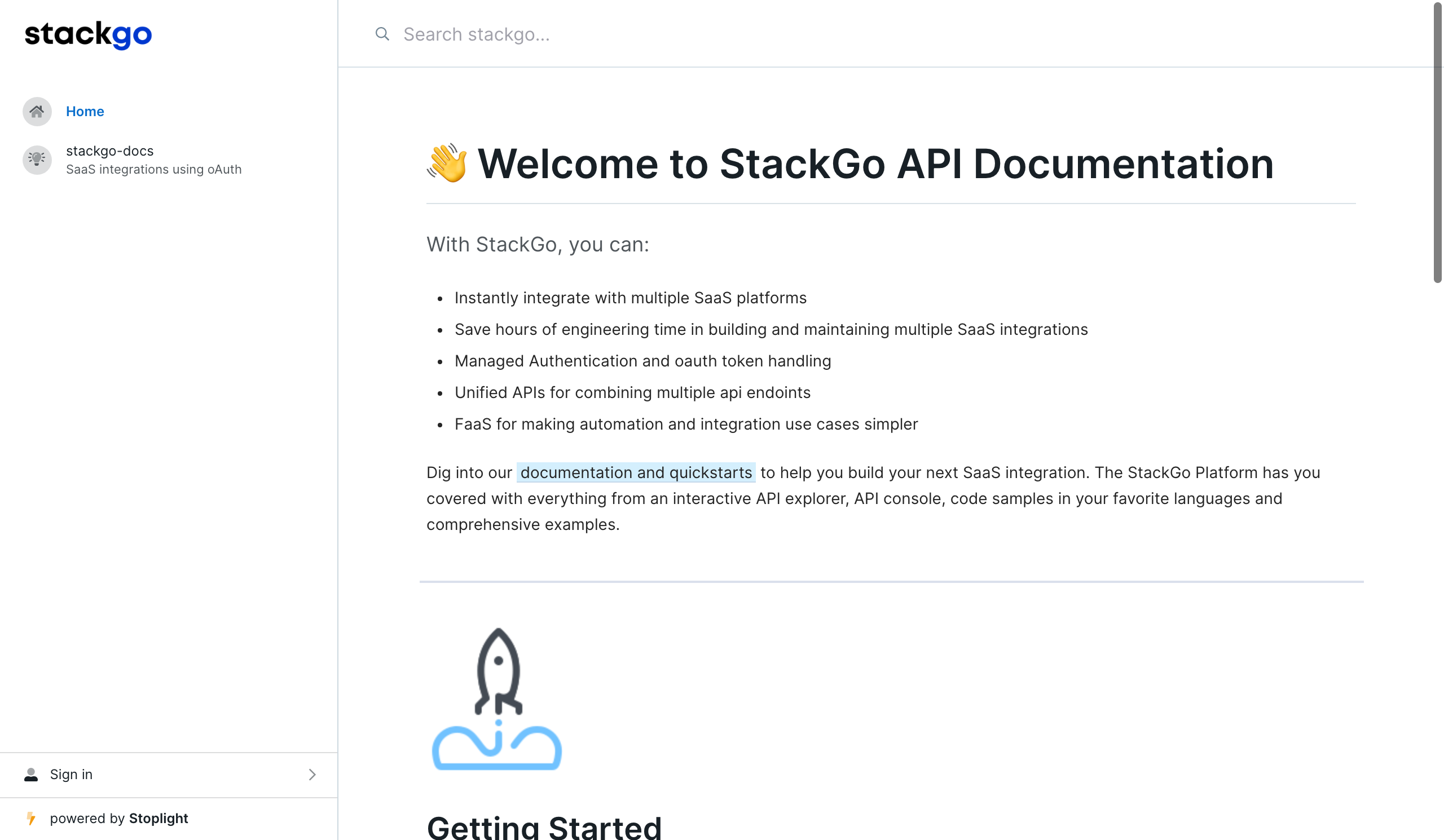1444x840 pixels.
Task: Click 'SaaS integrations using oAuth' subtitle
Action: coord(153,170)
